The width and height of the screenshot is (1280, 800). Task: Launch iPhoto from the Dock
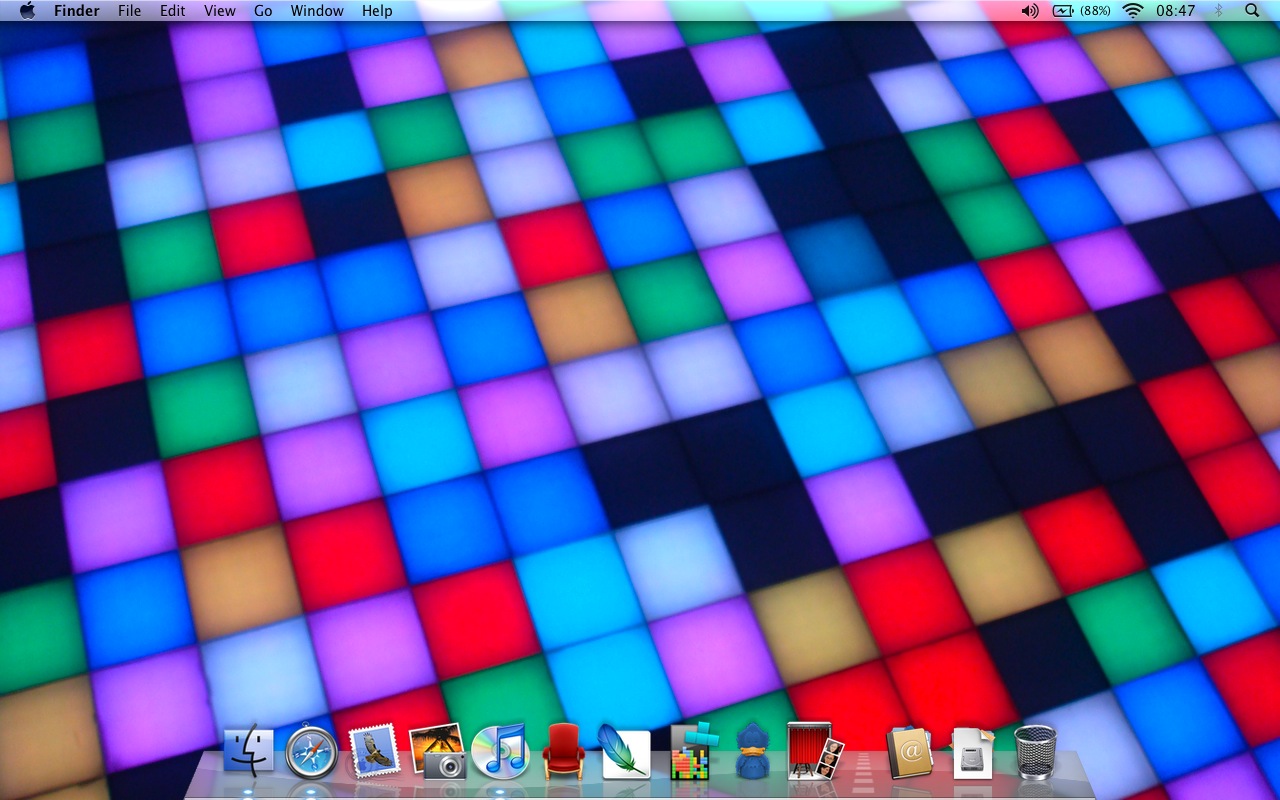coord(437,750)
